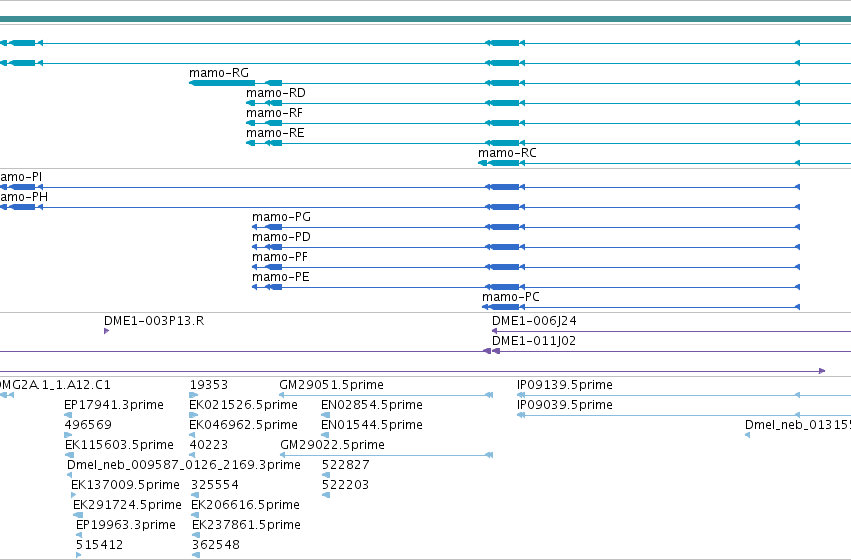Click the EP17941.3prime label
Image resolution: width=851 pixels, height=560 pixels.
[113, 405]
